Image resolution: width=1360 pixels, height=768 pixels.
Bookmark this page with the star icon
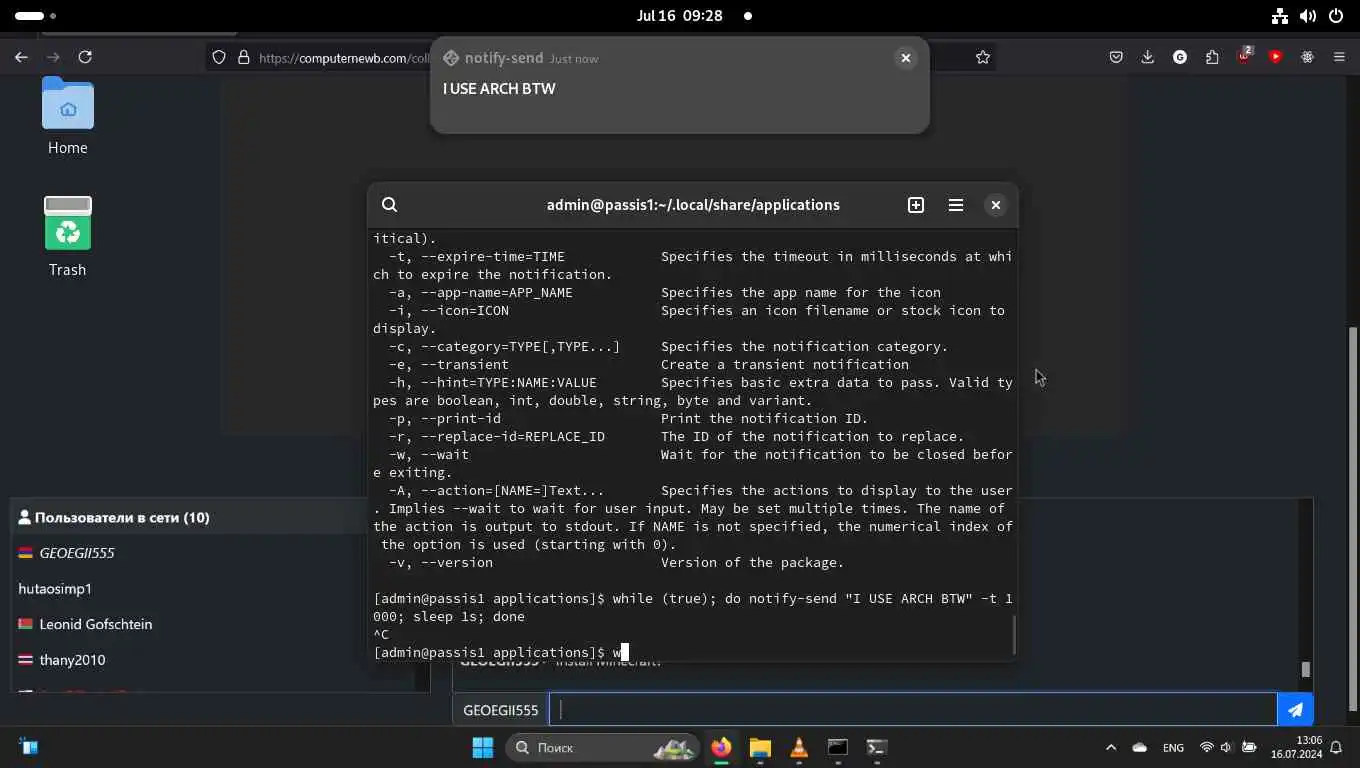pos(983,57)
